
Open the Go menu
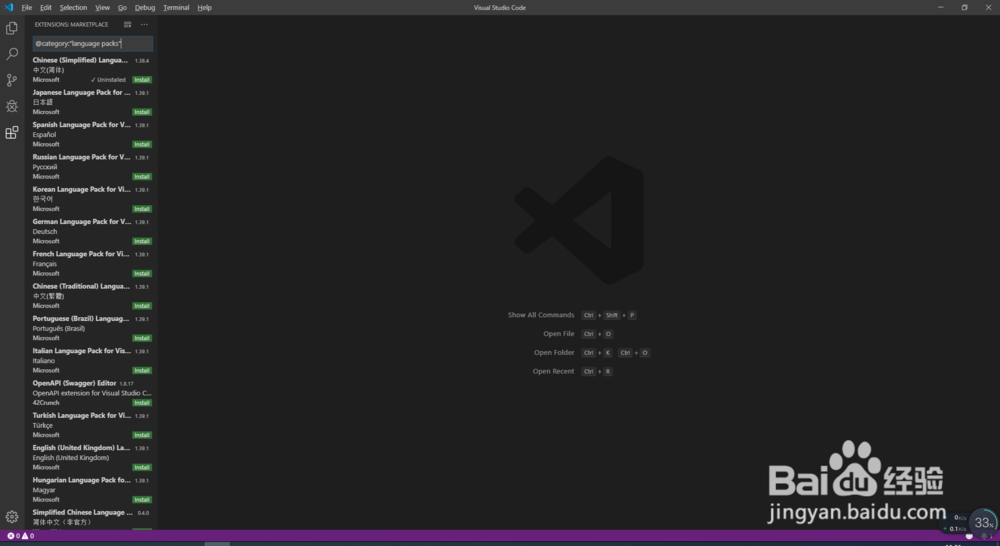(x=122, y=8)
